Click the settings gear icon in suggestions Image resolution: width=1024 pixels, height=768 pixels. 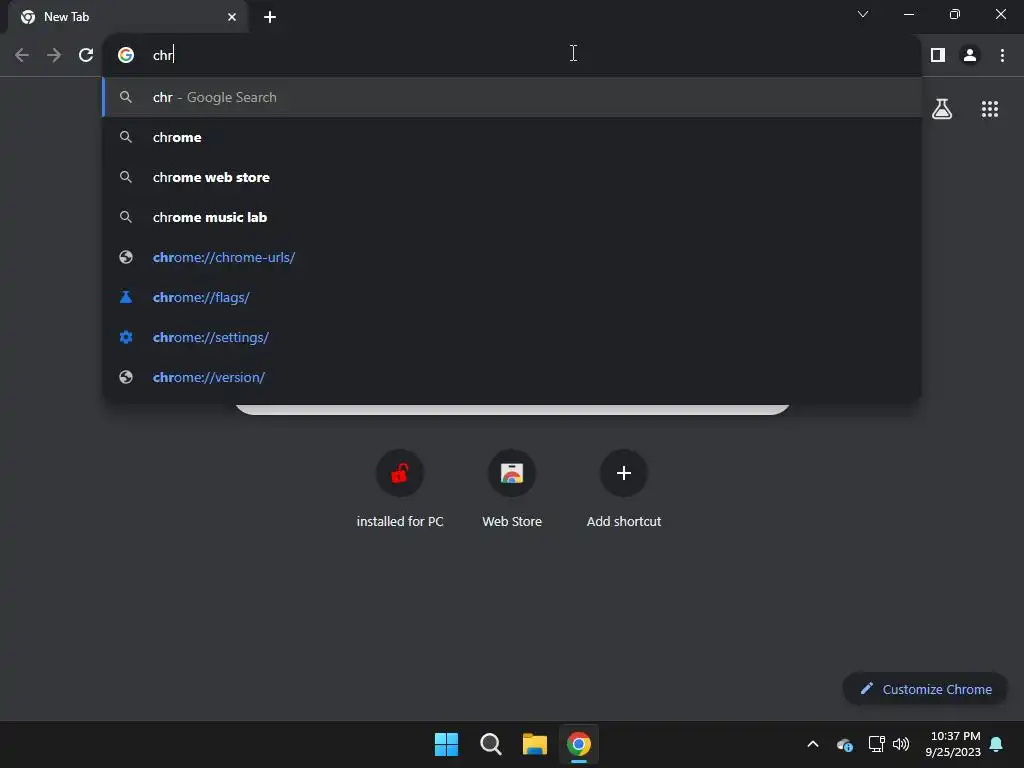tap(126, 337)
